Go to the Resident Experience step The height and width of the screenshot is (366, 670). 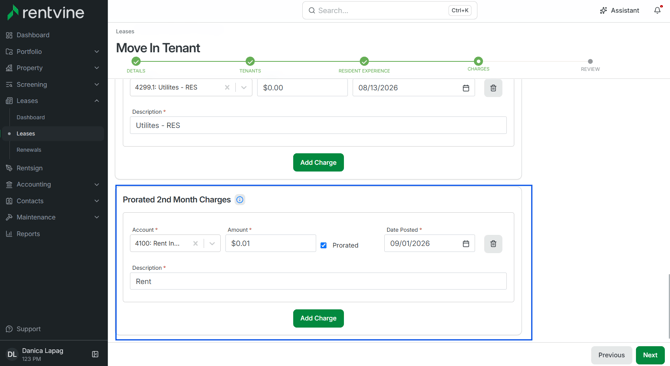pos(364,61)
